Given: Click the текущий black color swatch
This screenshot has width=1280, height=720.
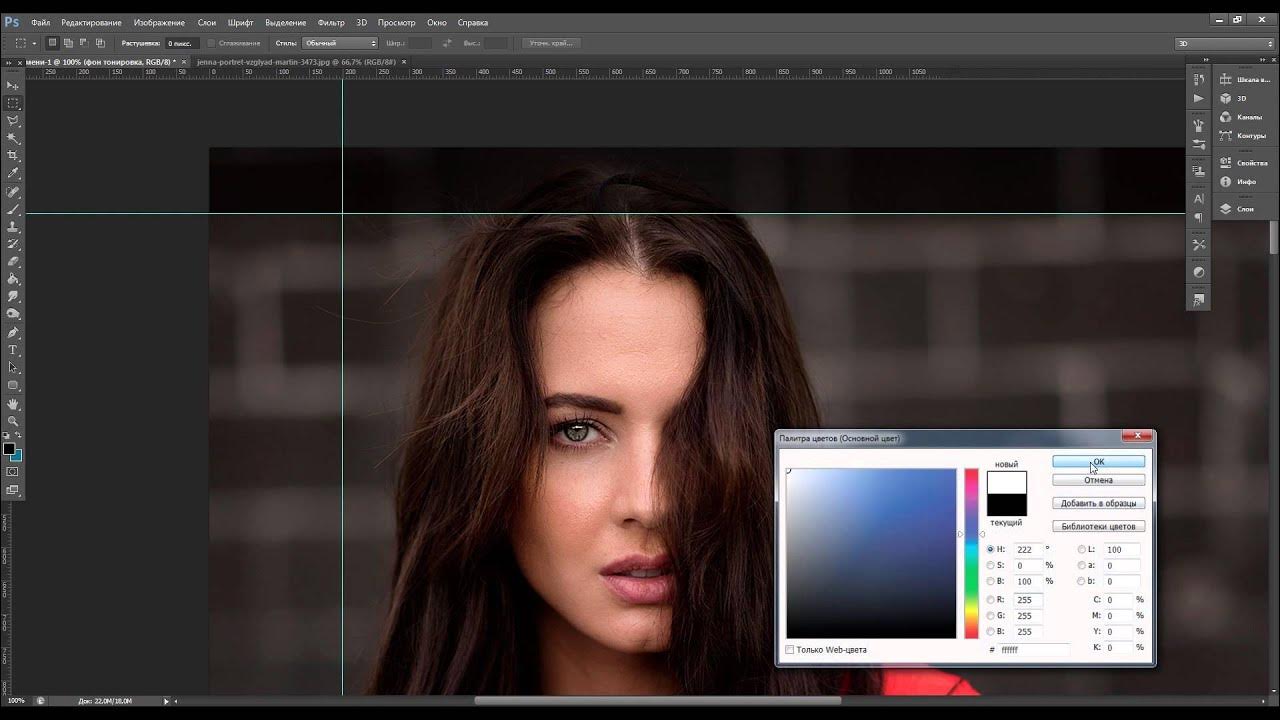Looking at the screenshot, I should pyautogui.click(x=1006, y=505).
